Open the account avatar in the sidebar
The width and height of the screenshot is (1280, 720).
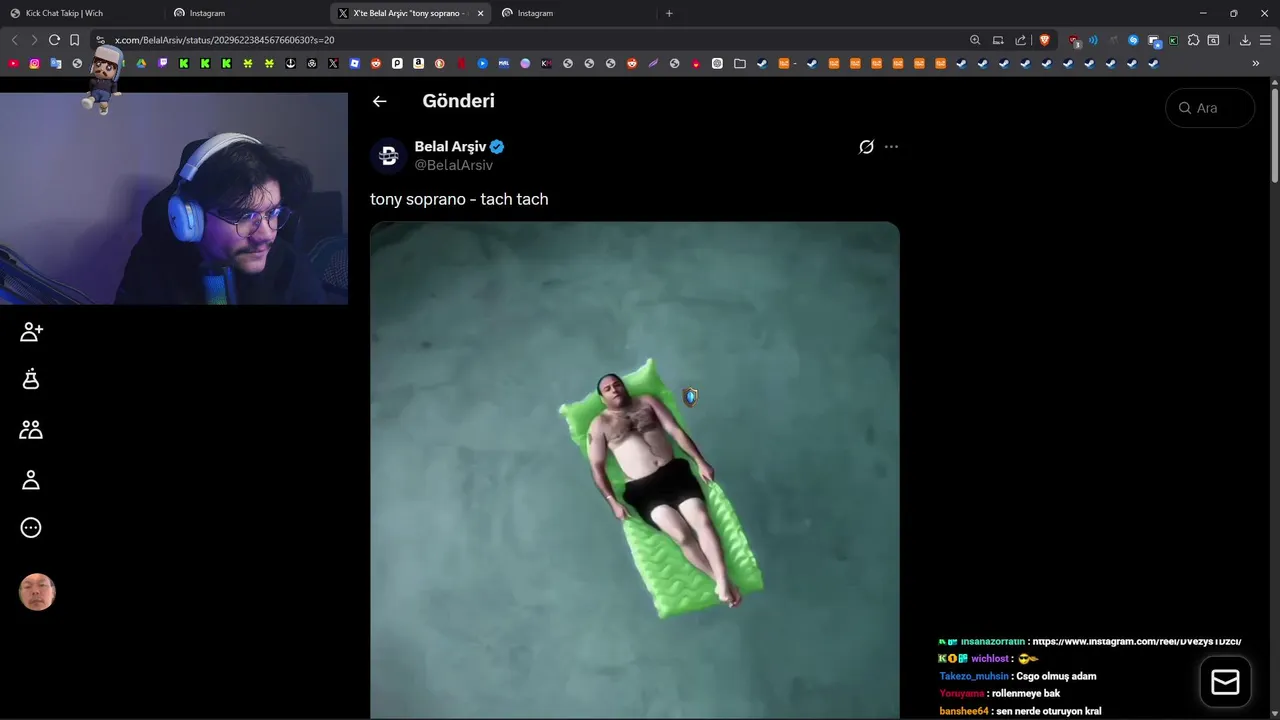click(x=37, y=592)
